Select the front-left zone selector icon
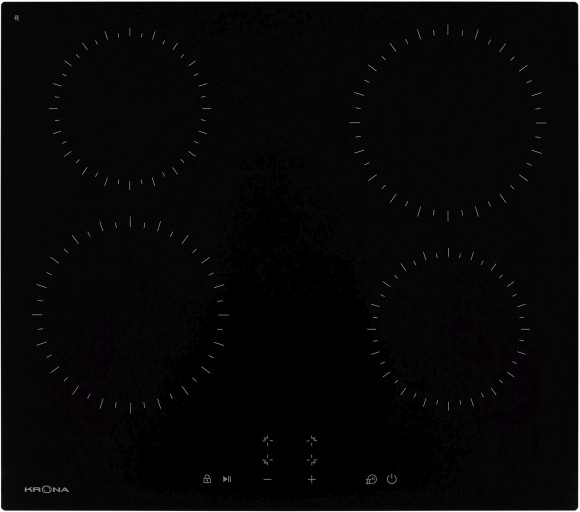580x512 pixels. tap(267, 460)
